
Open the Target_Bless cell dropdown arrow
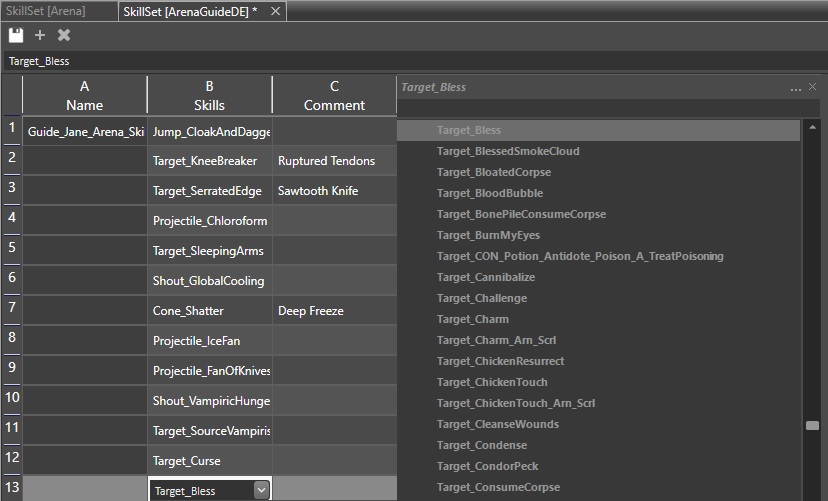point(261,490)
